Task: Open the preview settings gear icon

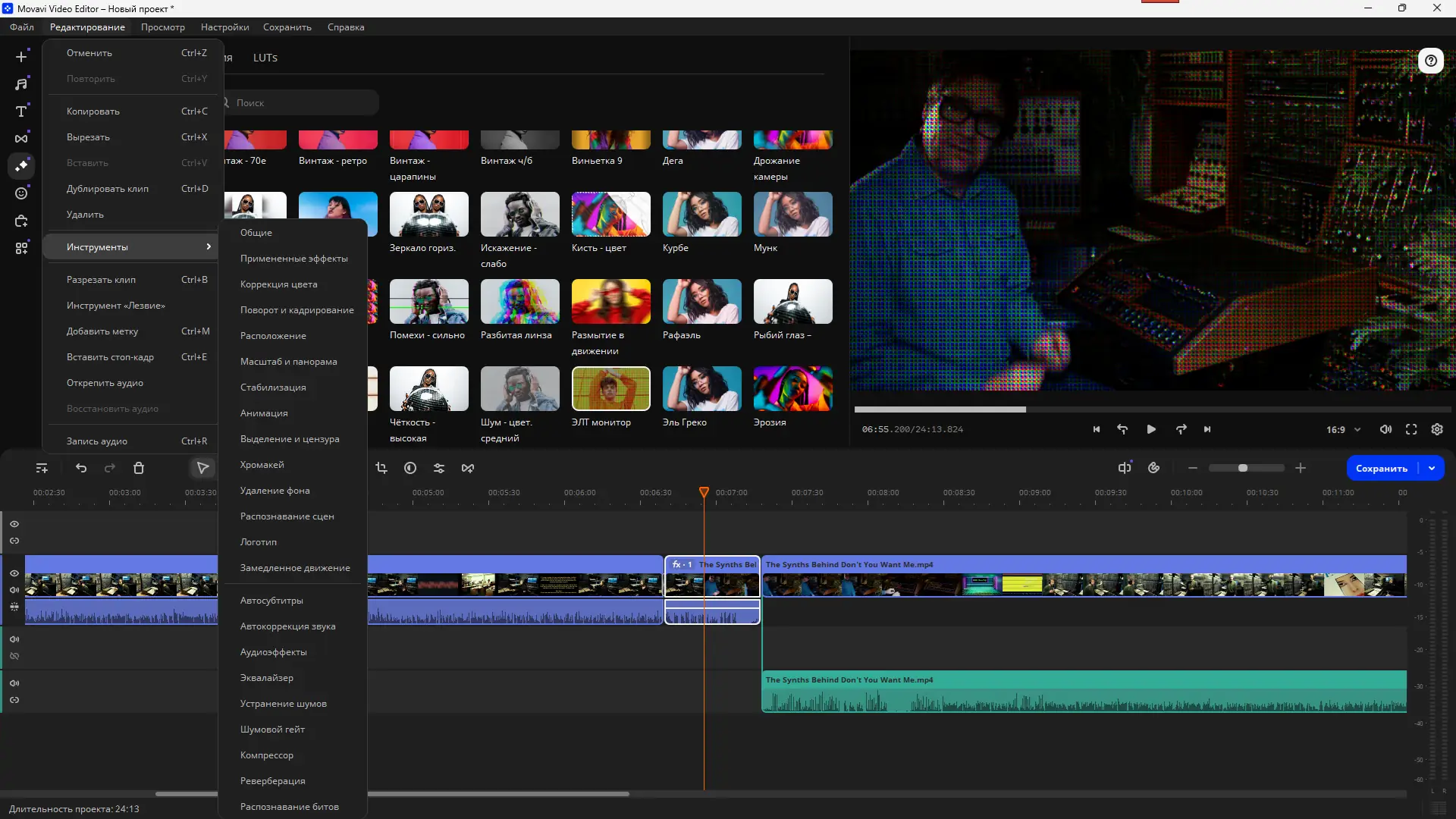Action: [x=1437, y=429]
